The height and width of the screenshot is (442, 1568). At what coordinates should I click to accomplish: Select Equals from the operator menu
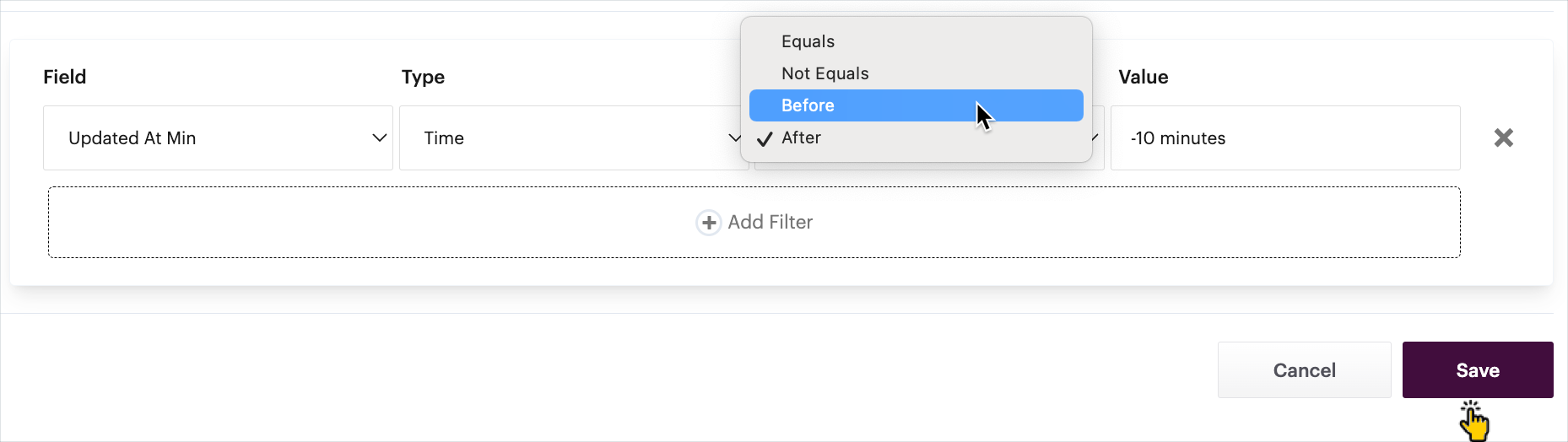808,41
